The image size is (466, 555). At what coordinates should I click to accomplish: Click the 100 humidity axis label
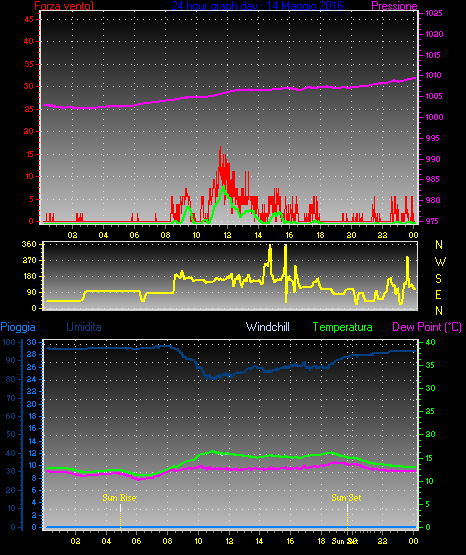click(x=9, y=342)
